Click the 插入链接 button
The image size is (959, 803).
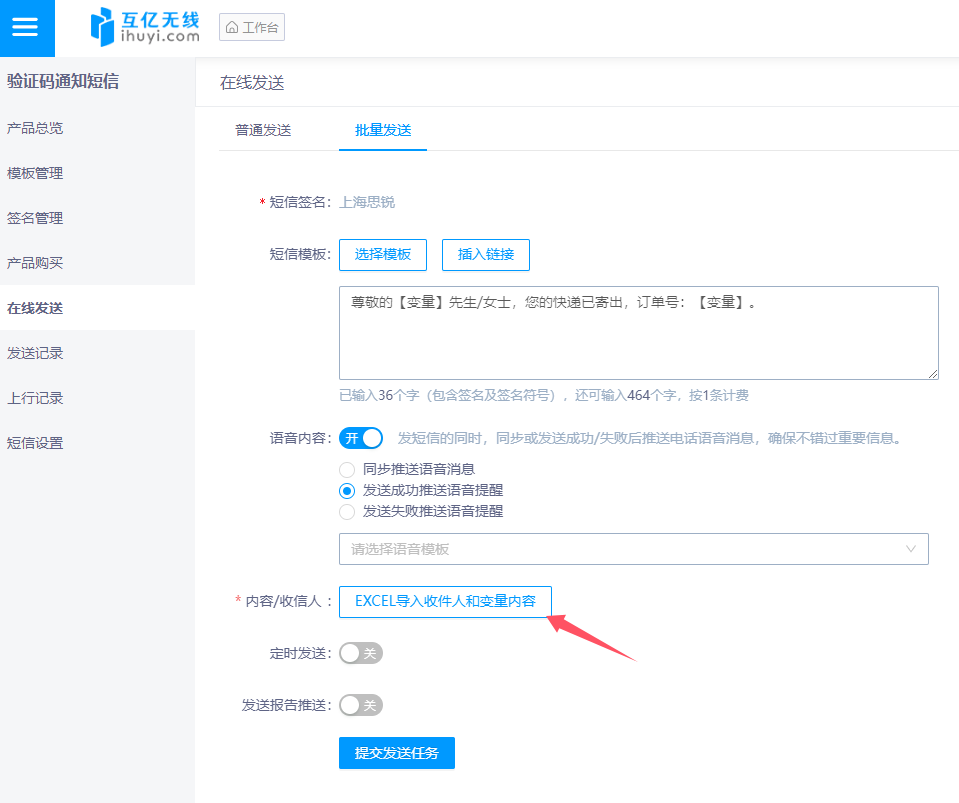coord(486,255)
